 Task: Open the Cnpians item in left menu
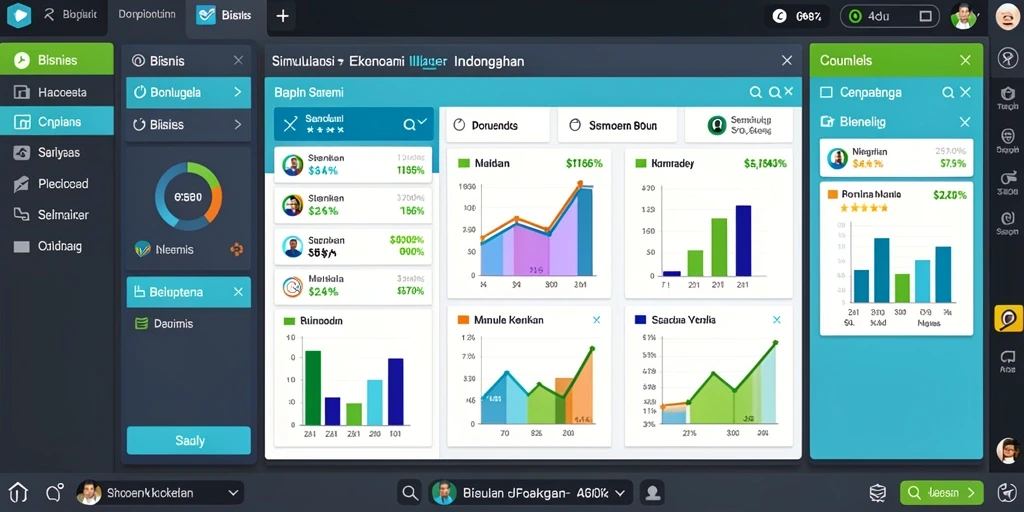pyautogui.click(x=57, y=121)
